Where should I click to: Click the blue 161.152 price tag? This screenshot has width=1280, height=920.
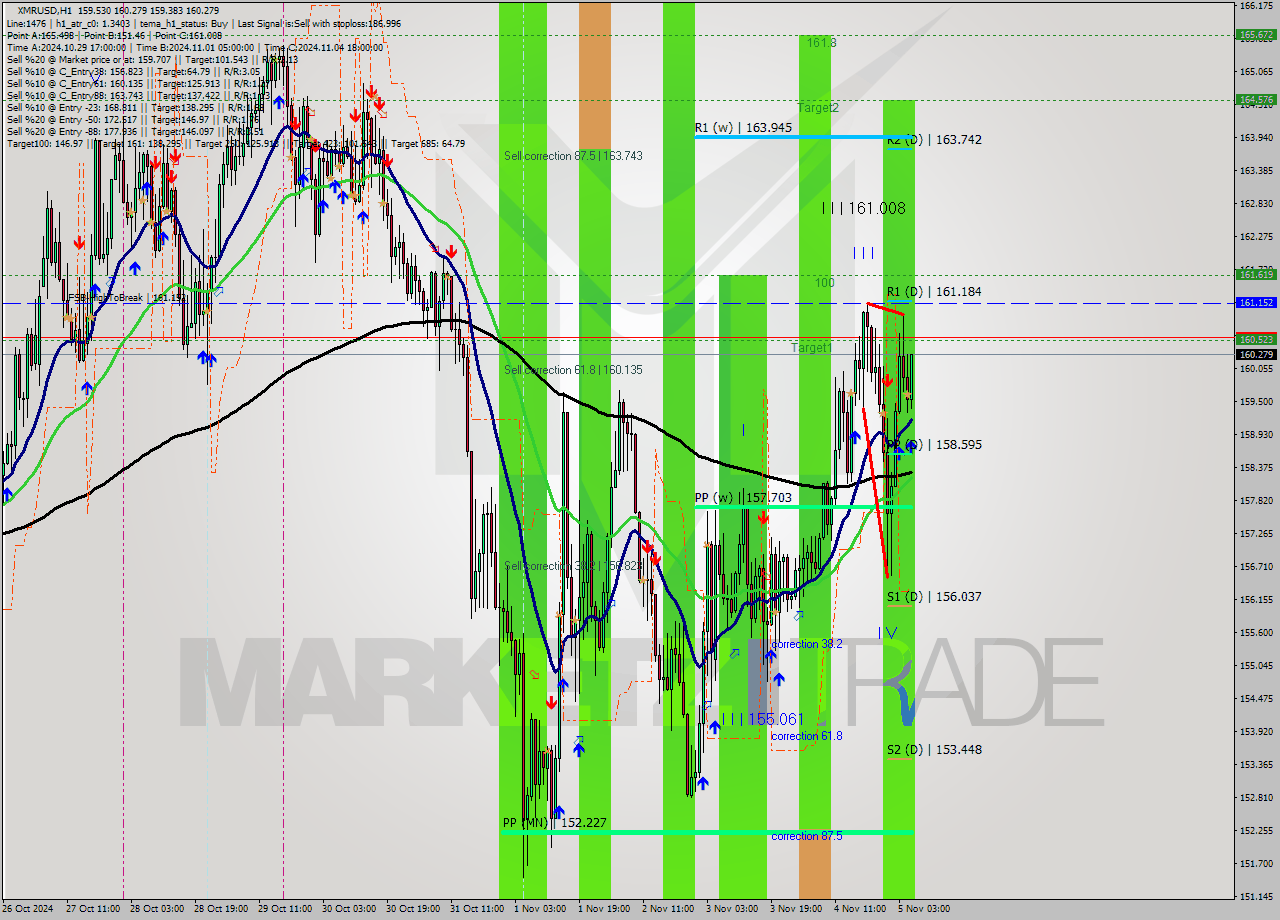tap(1256, 302)
